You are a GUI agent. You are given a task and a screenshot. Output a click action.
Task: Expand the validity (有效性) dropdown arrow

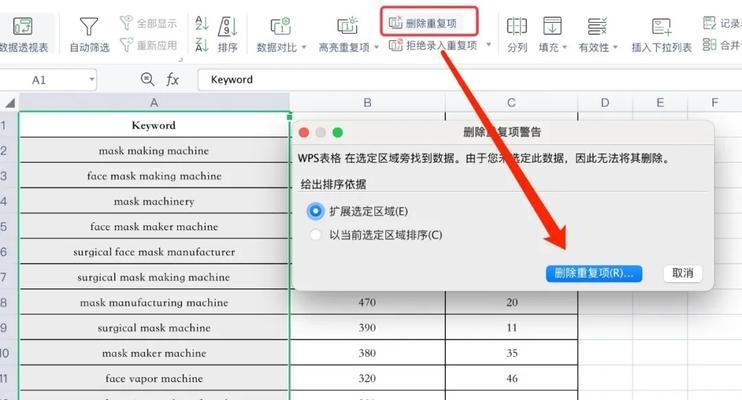[615, 47]
